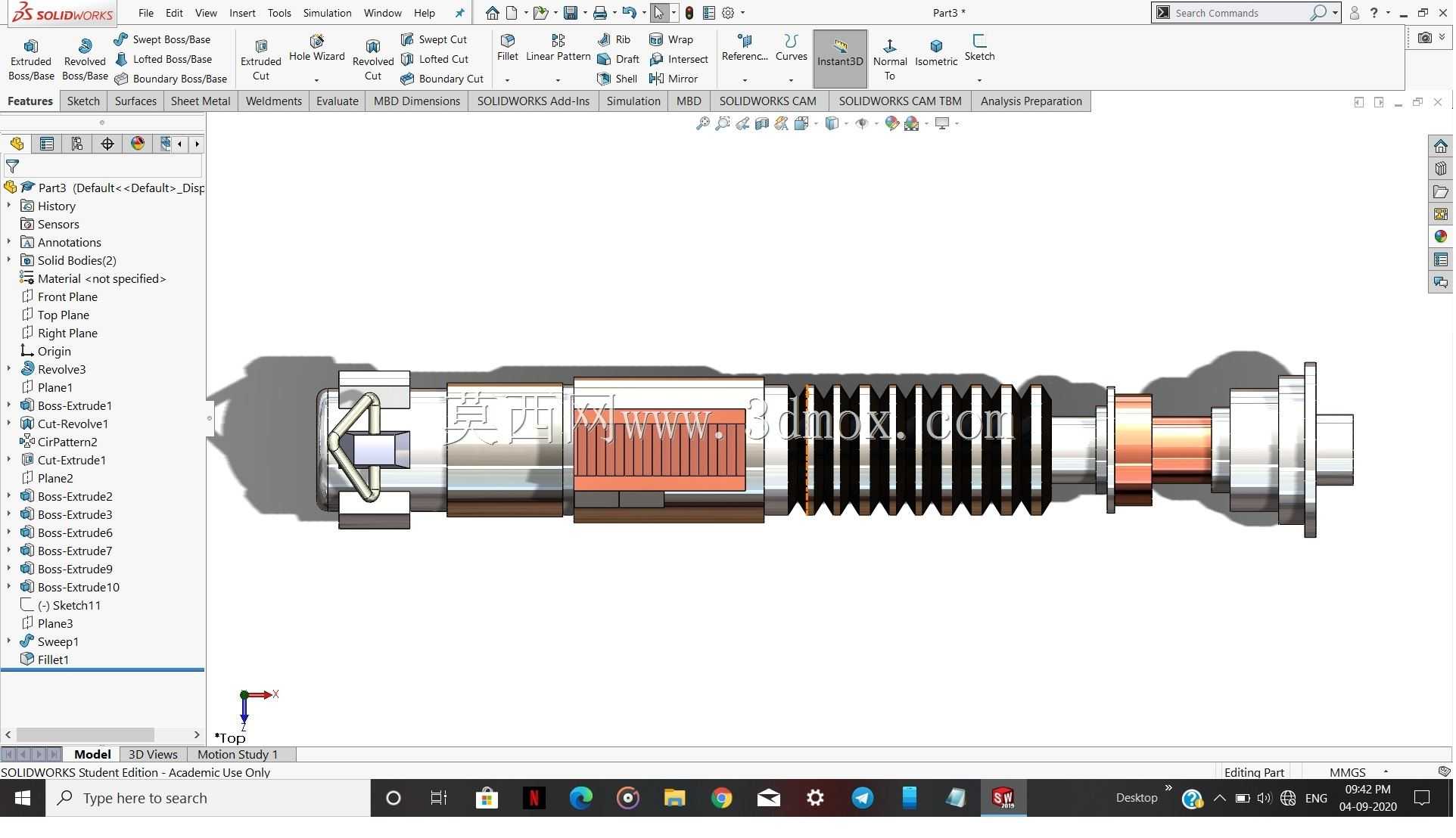Select CirPattern2 in feature tree
Image resolution: width=1456 pixels, height=838 pixels.
[x=67, y=442]
